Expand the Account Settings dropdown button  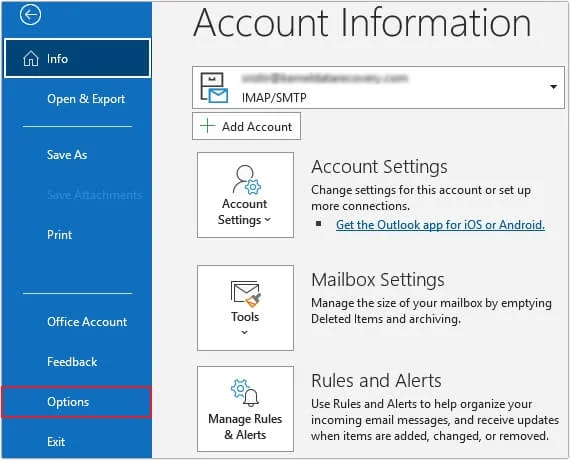pos(245,195)
